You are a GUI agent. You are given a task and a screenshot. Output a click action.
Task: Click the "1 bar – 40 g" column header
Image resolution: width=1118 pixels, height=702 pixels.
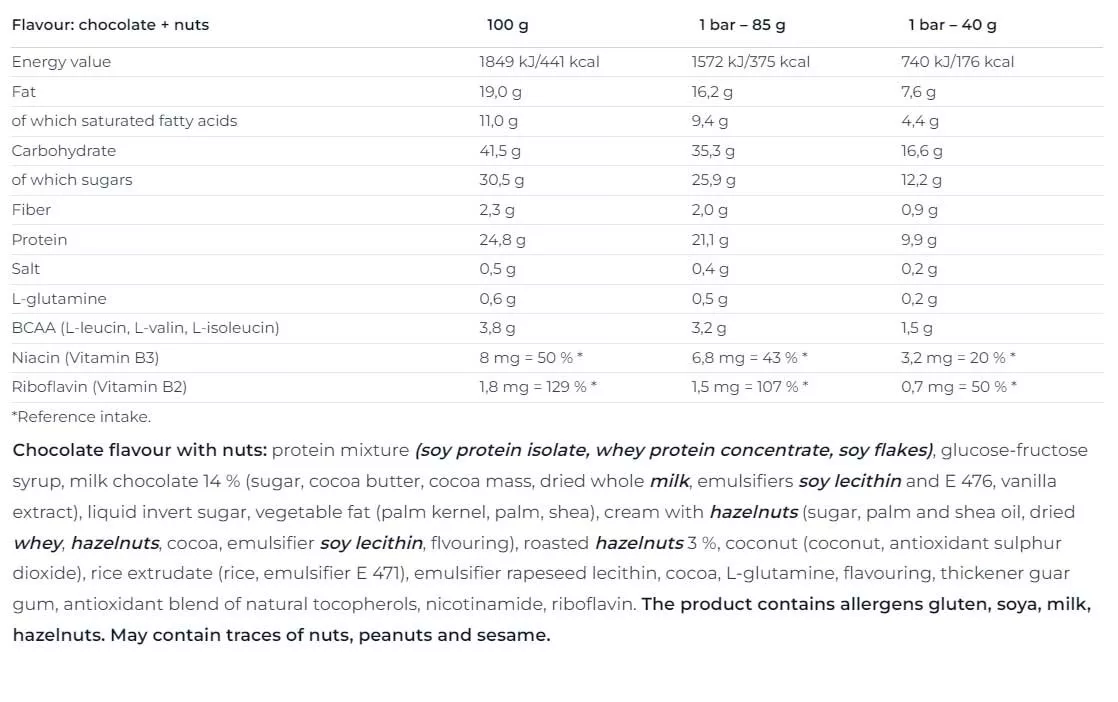(952, 25)
